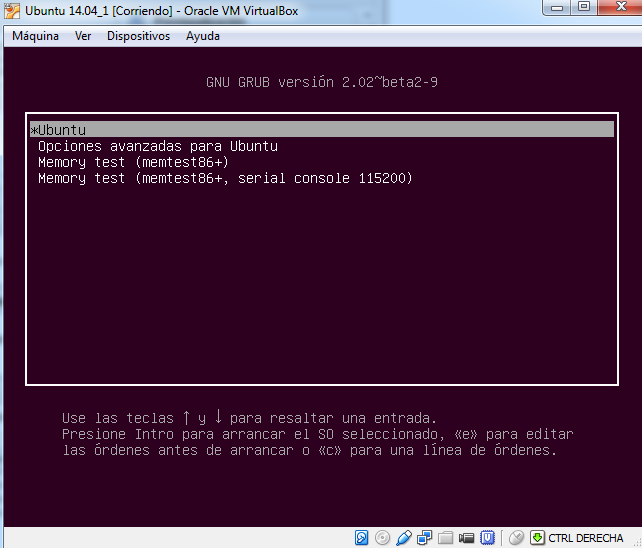Click the optical disc status icon
This screenshot has width=642, height=548.
pyautogui.click(x=382, y=537)
